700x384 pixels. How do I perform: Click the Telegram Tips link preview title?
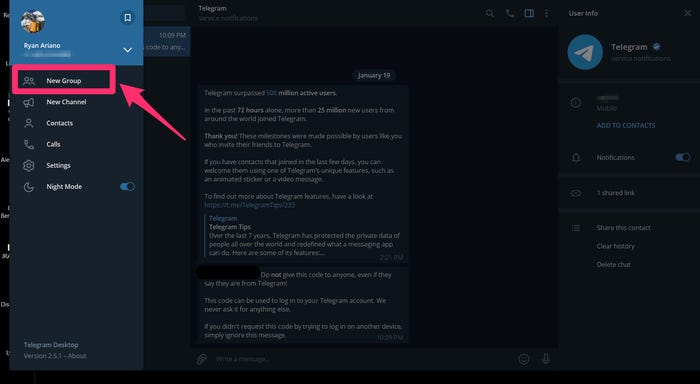coord(230,227)
